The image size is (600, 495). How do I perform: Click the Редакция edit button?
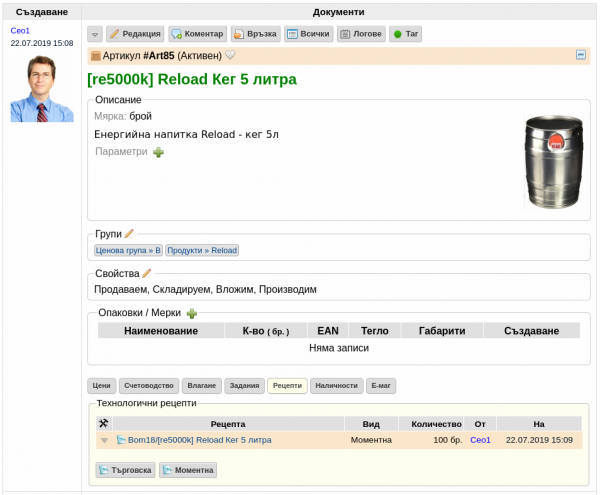[x=135, y=34]
